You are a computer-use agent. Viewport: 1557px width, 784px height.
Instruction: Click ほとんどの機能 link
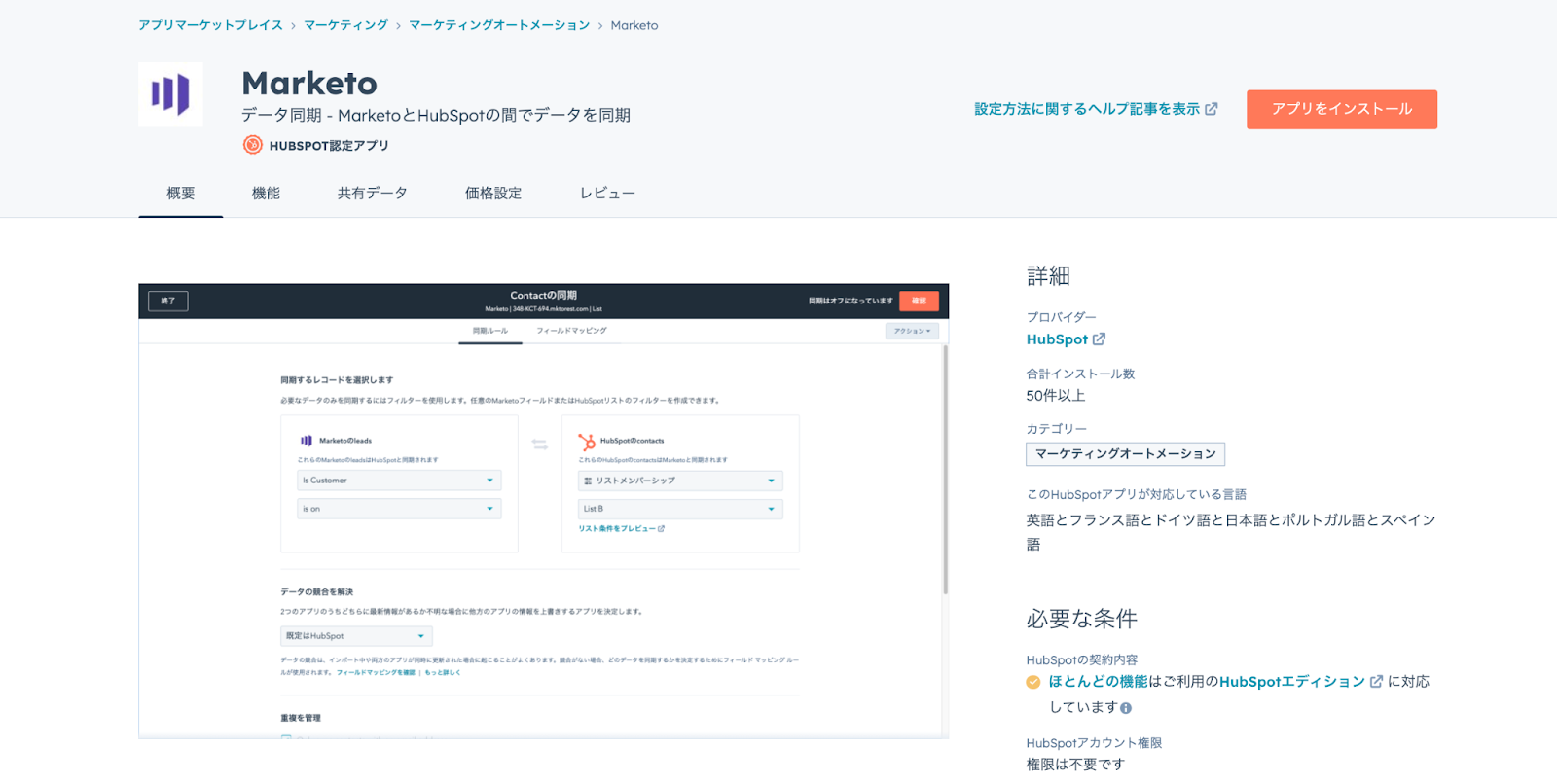coord(1098,682)
